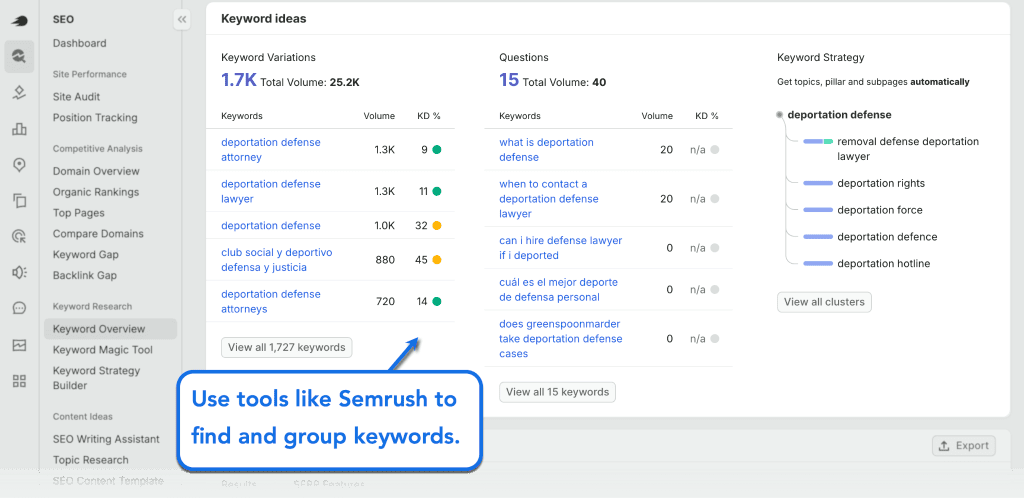Click Volume header in Keyword Variations table
Screen dimensions: 1024x498
[x=379, y=116]
